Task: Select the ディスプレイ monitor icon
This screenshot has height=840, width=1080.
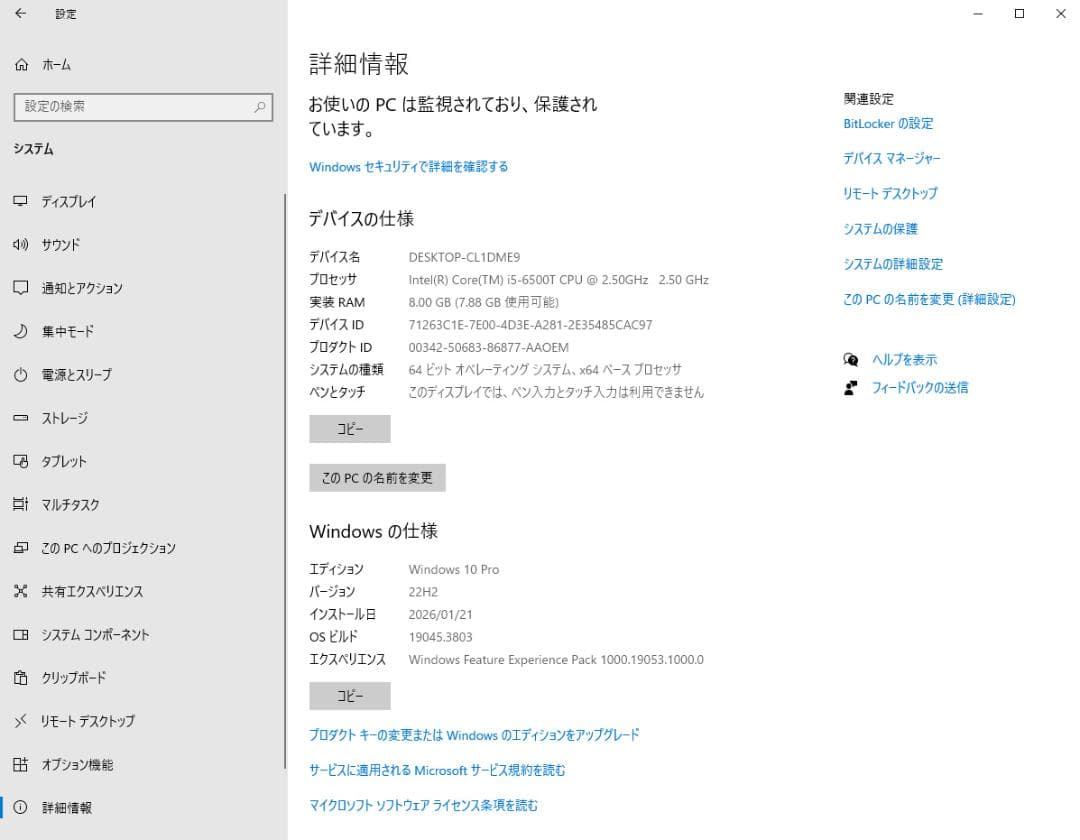Action: tap(21, 201)
